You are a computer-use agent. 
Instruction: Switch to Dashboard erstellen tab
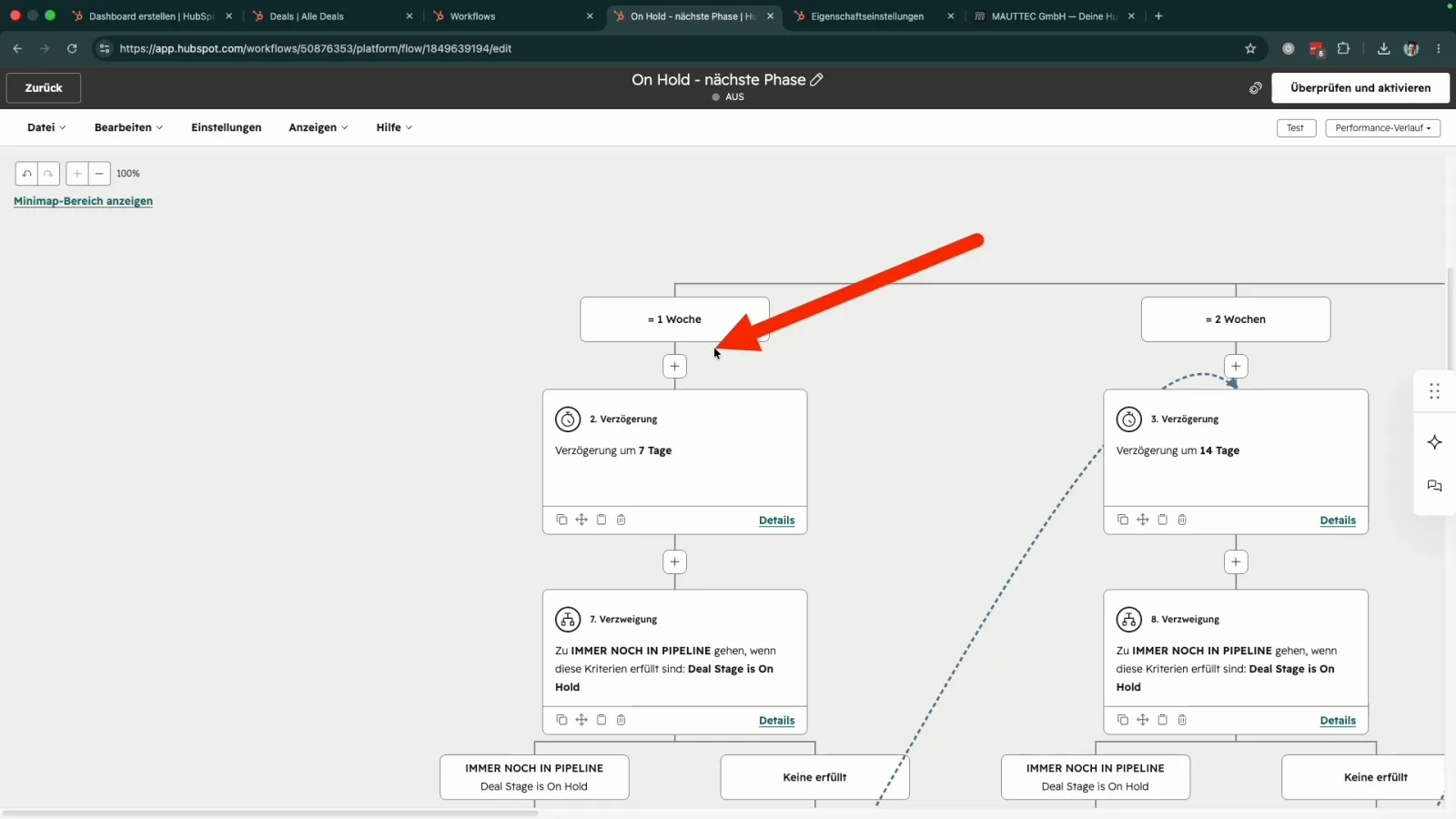152,16
